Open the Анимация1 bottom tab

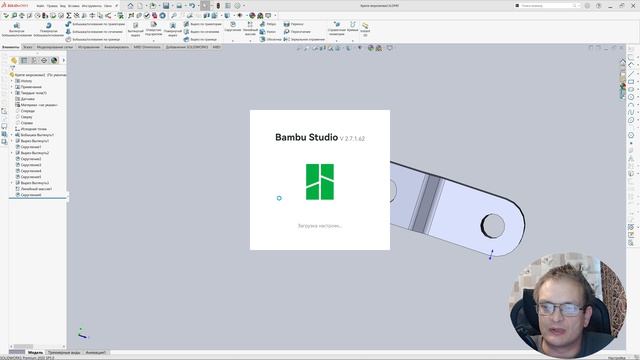96,352
